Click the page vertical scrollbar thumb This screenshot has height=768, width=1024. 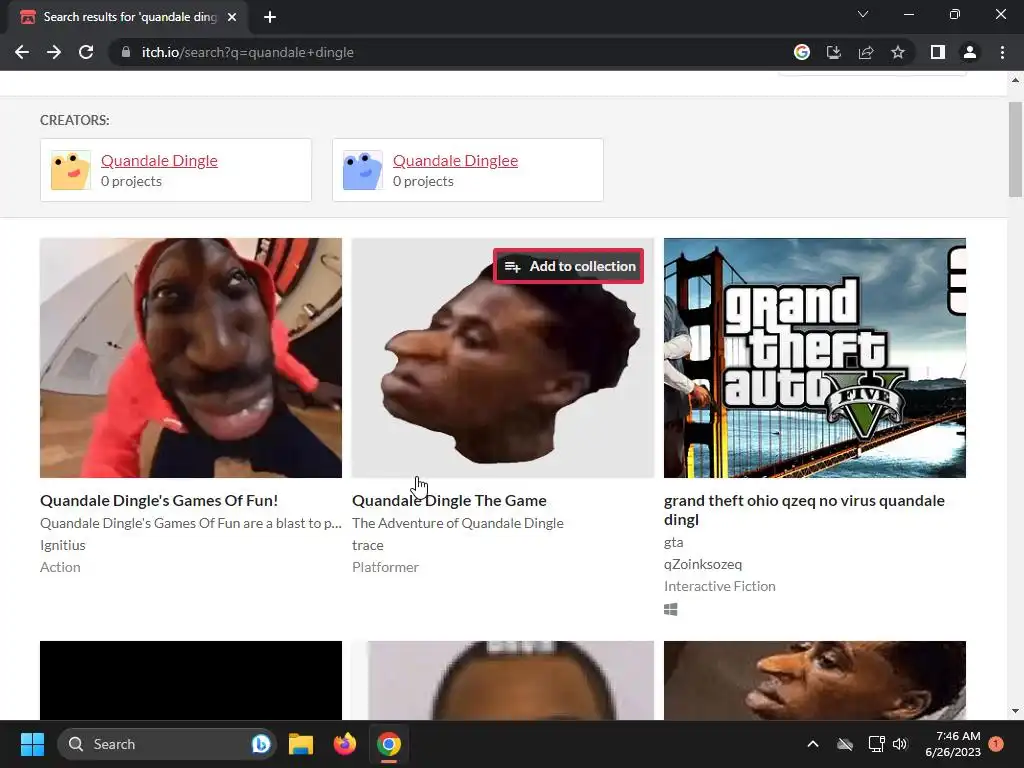click(x=1015, y=149)
